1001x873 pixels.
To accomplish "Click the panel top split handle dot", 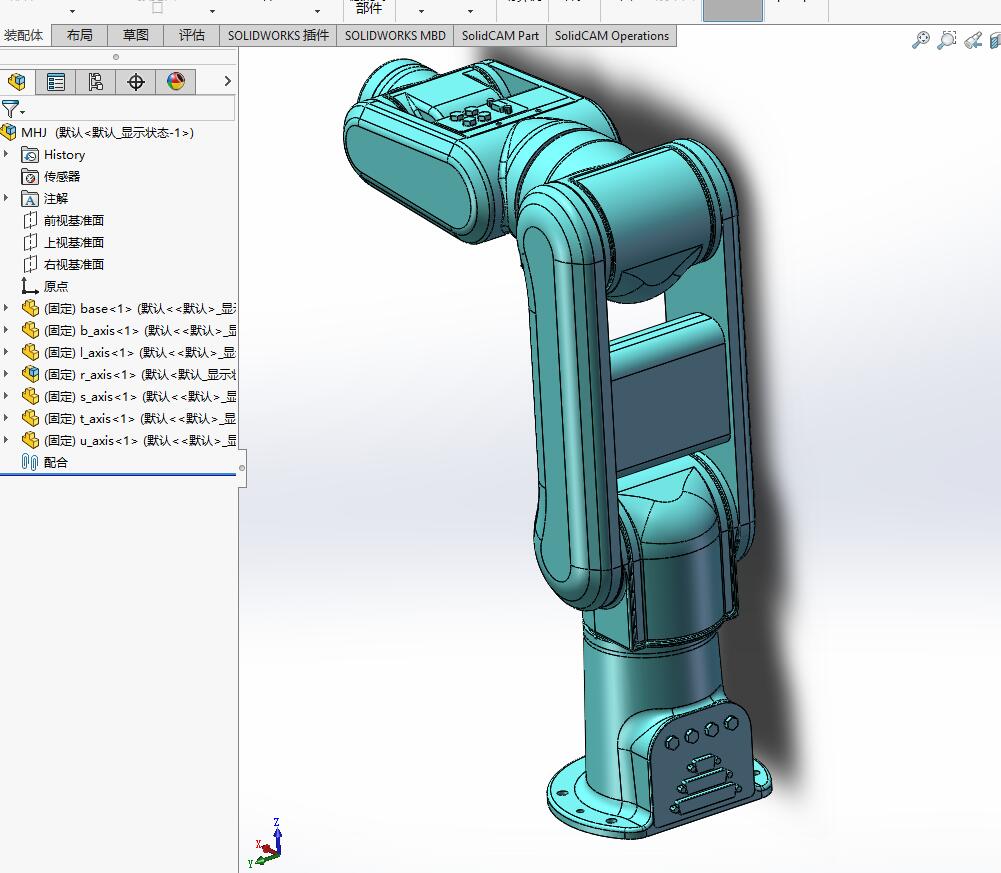I will (116, 57).
